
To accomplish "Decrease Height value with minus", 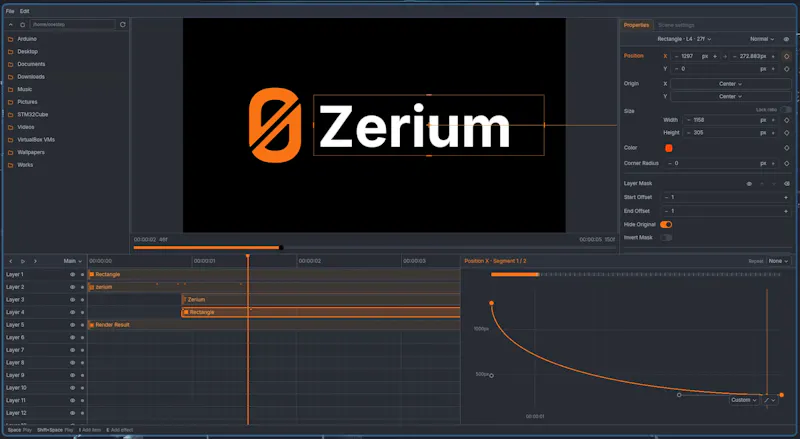I will pos(689,133).
